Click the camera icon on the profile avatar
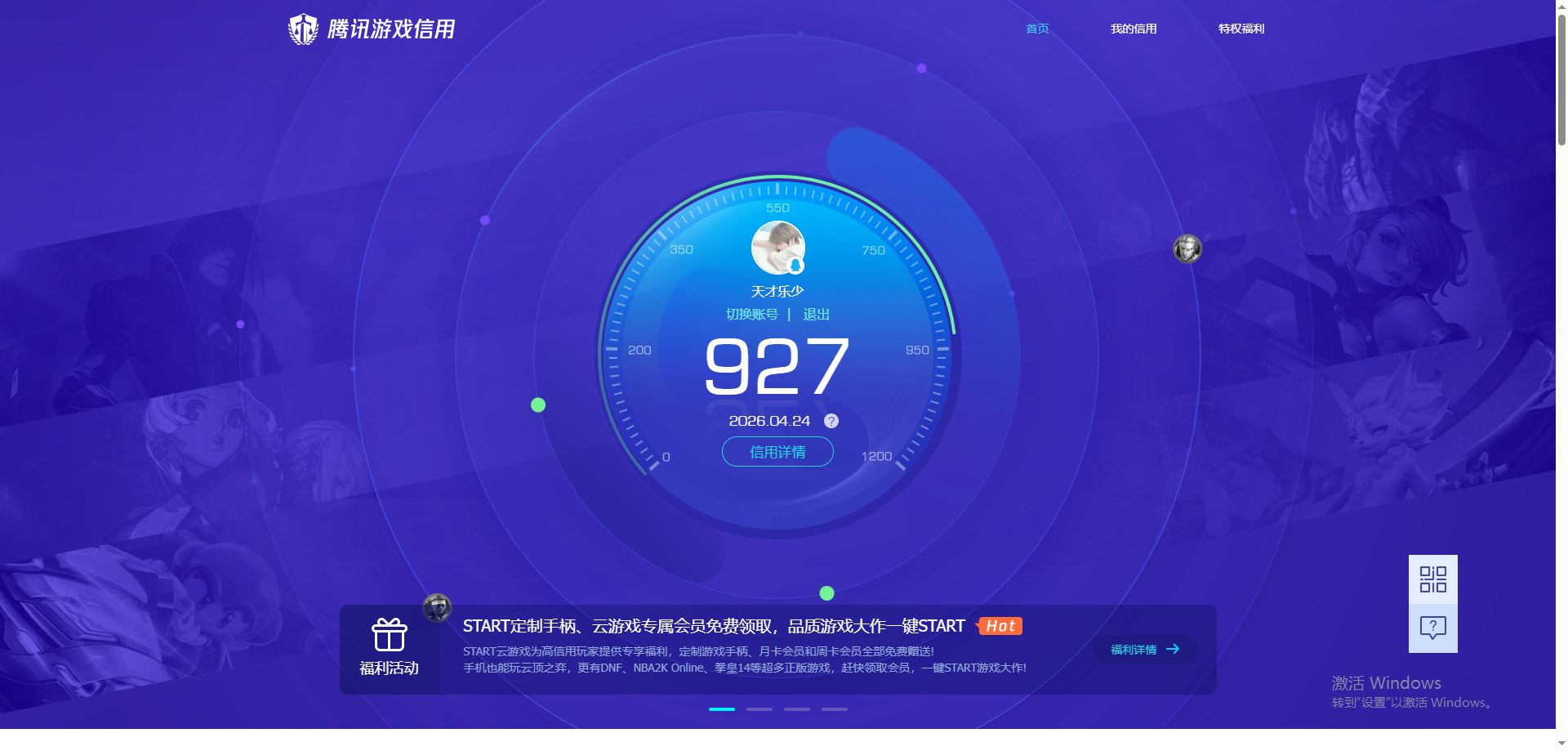The width and height of the screenshot is (1568, 751). pos(795,264)
